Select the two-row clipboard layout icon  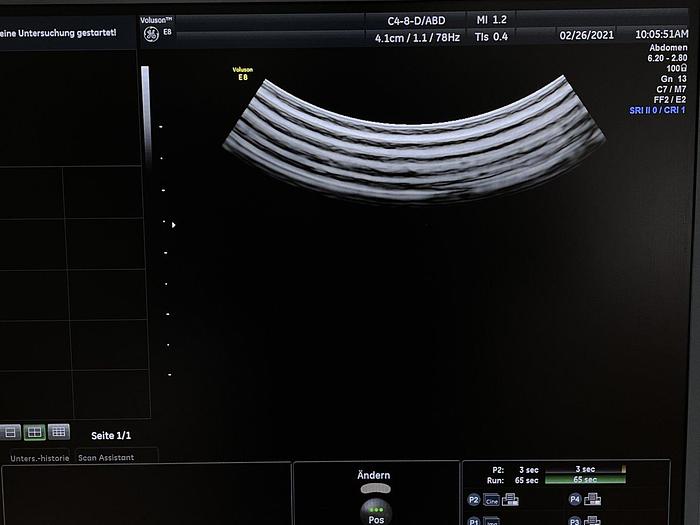[10, 432]
